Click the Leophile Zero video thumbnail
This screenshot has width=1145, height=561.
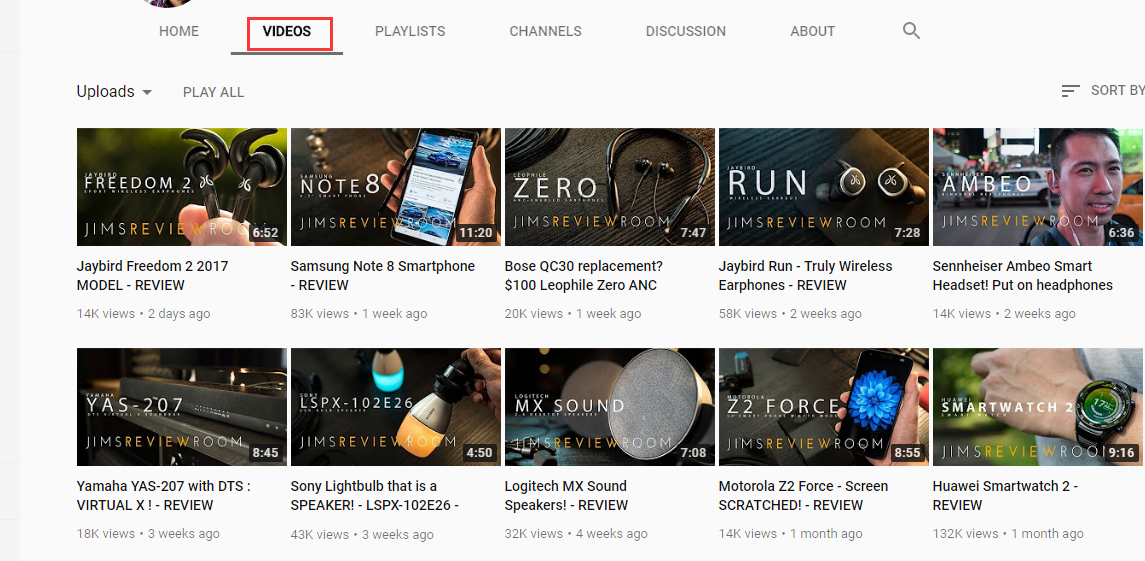609,187
